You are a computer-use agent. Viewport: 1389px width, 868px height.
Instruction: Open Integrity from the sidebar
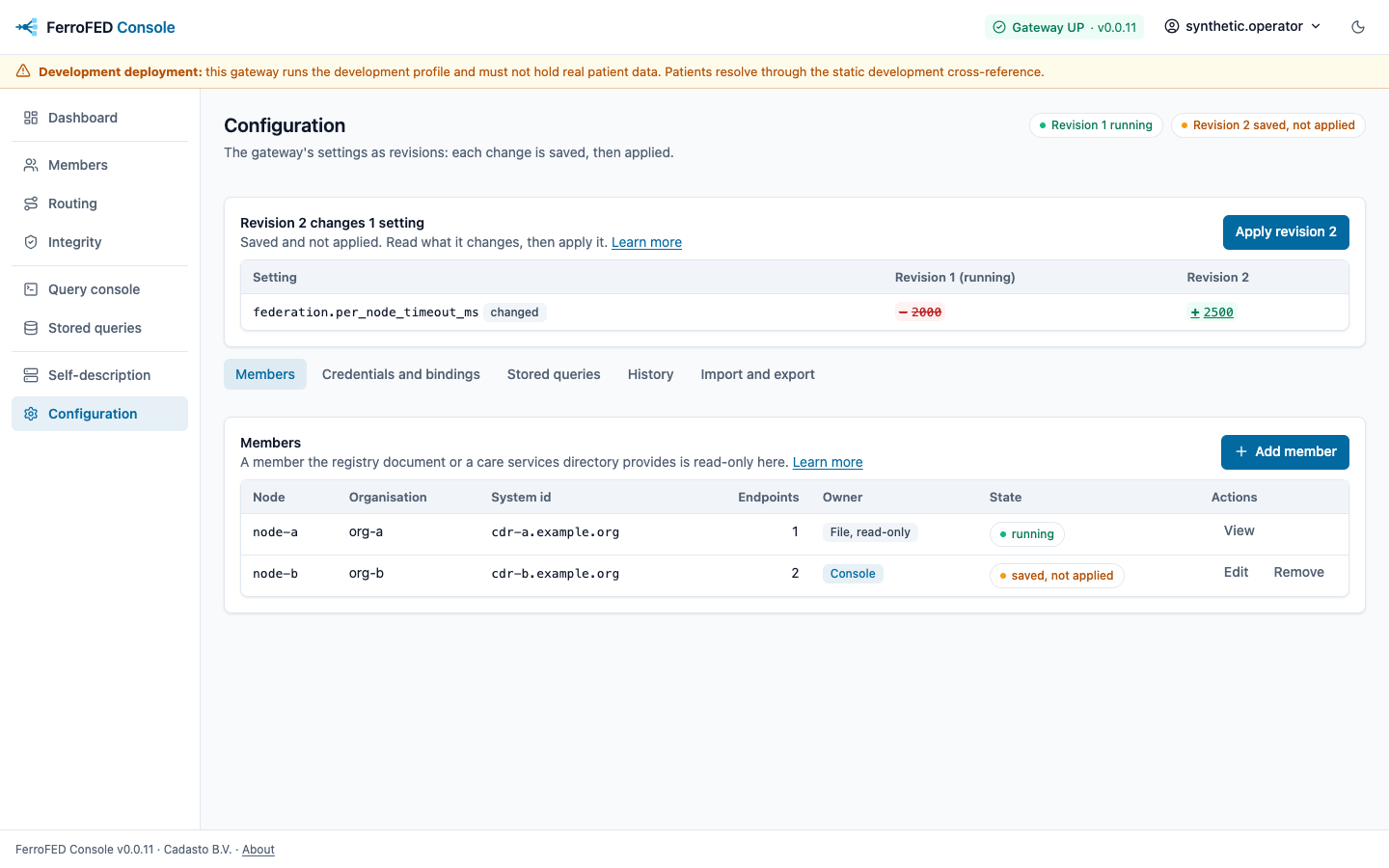tap(100, 242)
